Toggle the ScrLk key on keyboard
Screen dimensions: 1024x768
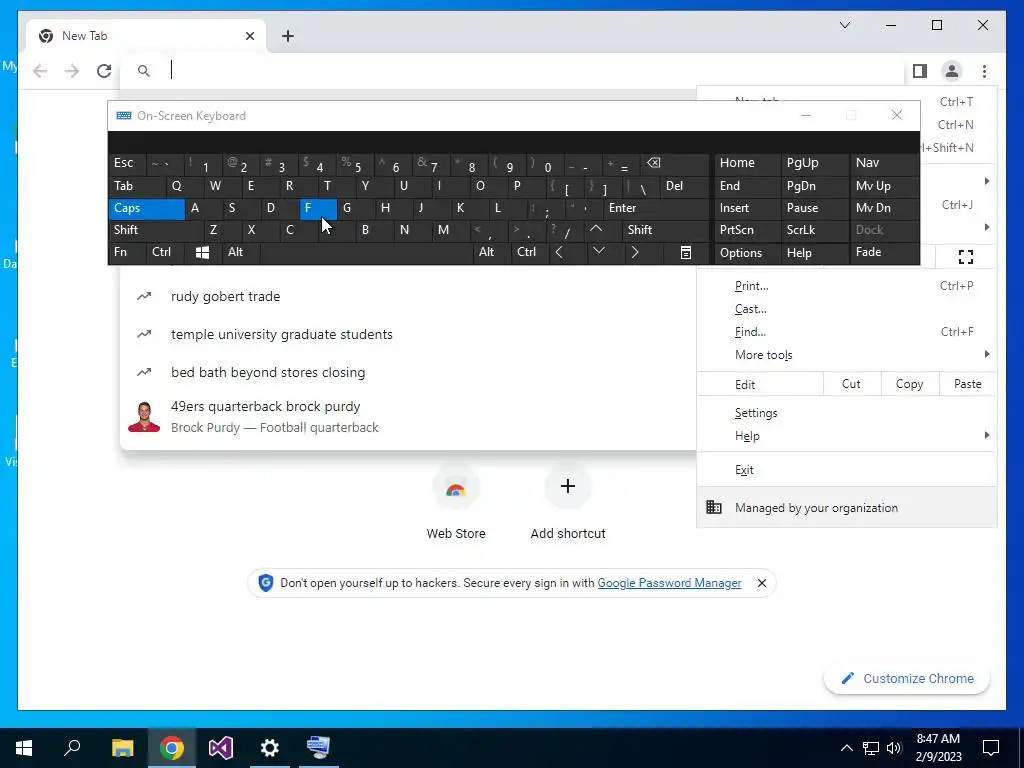point(814,230)
